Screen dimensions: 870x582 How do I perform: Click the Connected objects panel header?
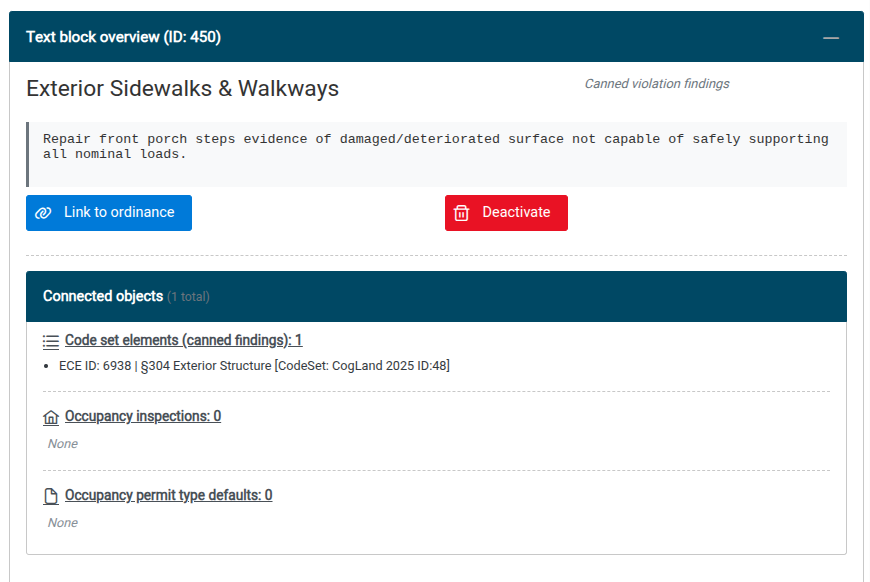(437, 296)
